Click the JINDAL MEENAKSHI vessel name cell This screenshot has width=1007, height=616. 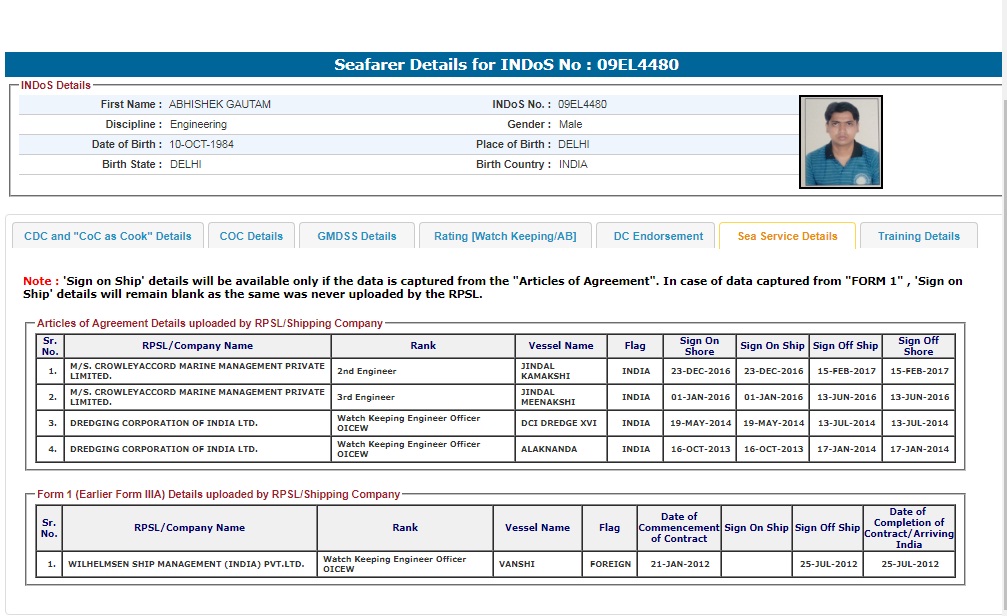(562, 397)
